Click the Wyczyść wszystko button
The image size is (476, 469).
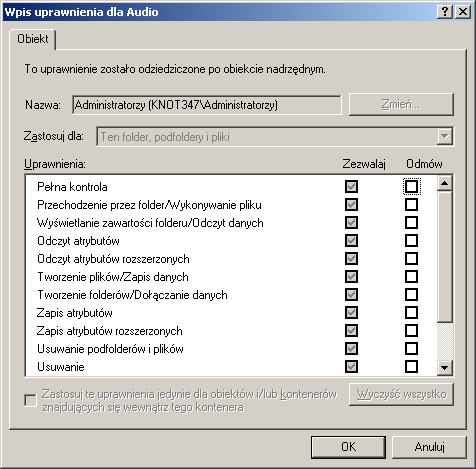401,394
